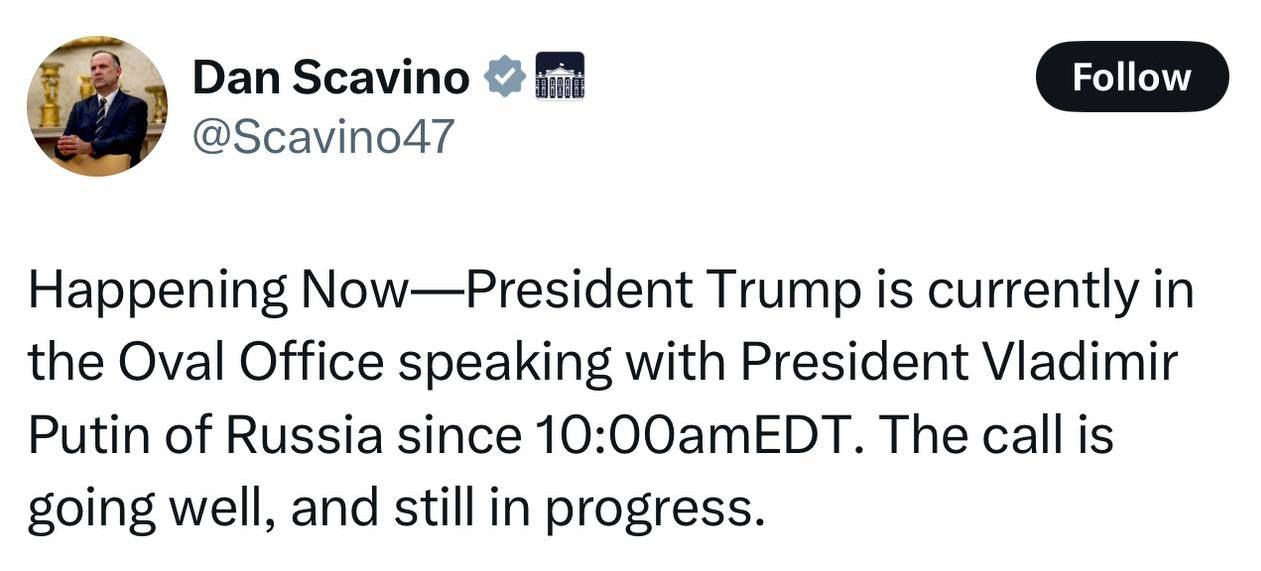
Task: Open Dan Scavino's profile avatar photo
Action: [97, 107]
